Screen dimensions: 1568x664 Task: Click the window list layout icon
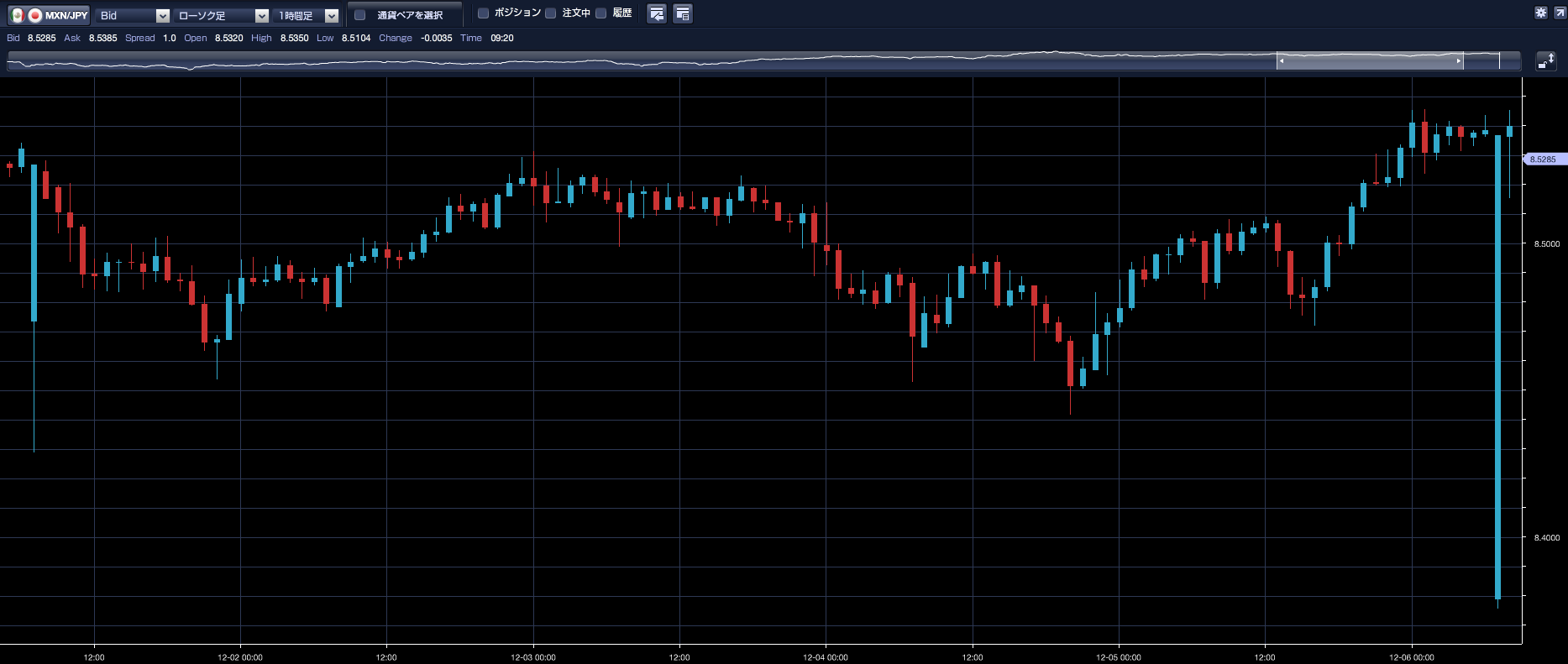click(683, 13)
